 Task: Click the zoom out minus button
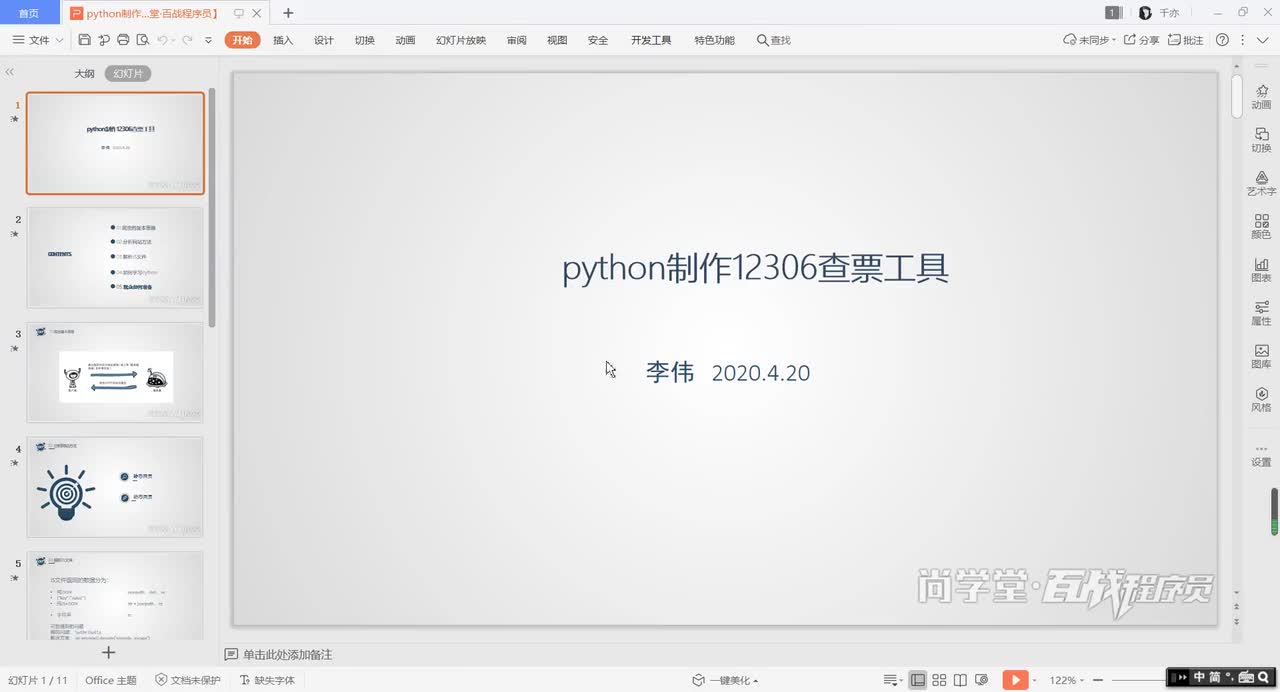(1098, 680)
